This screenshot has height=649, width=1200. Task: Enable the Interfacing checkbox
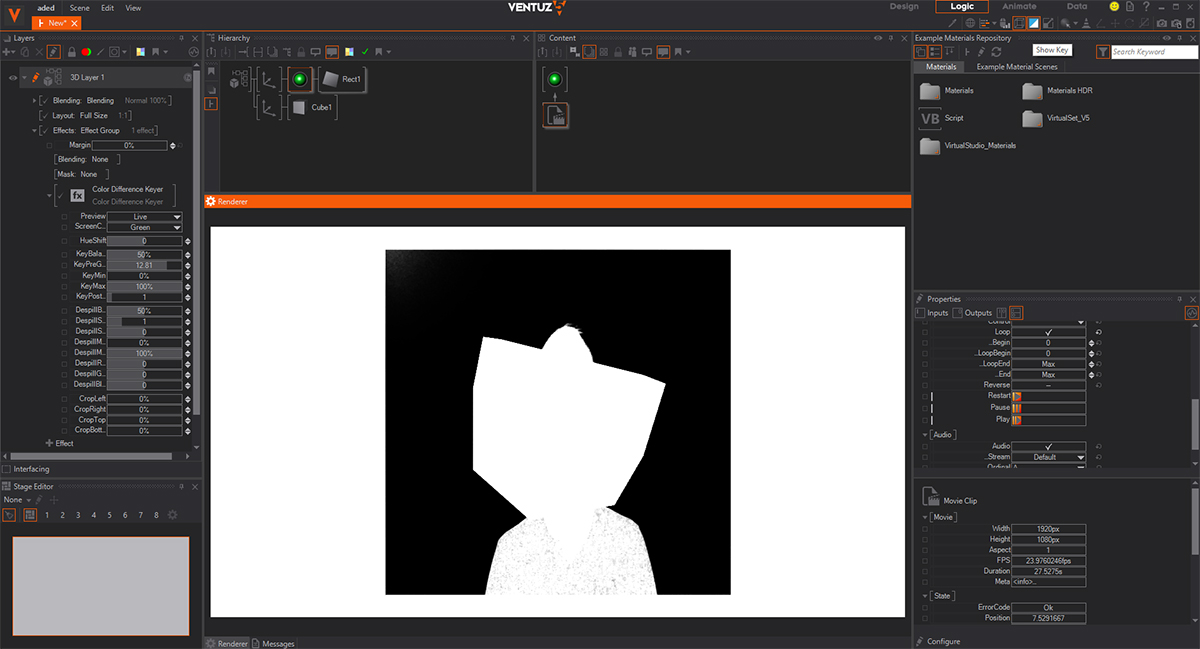[8, 469]
